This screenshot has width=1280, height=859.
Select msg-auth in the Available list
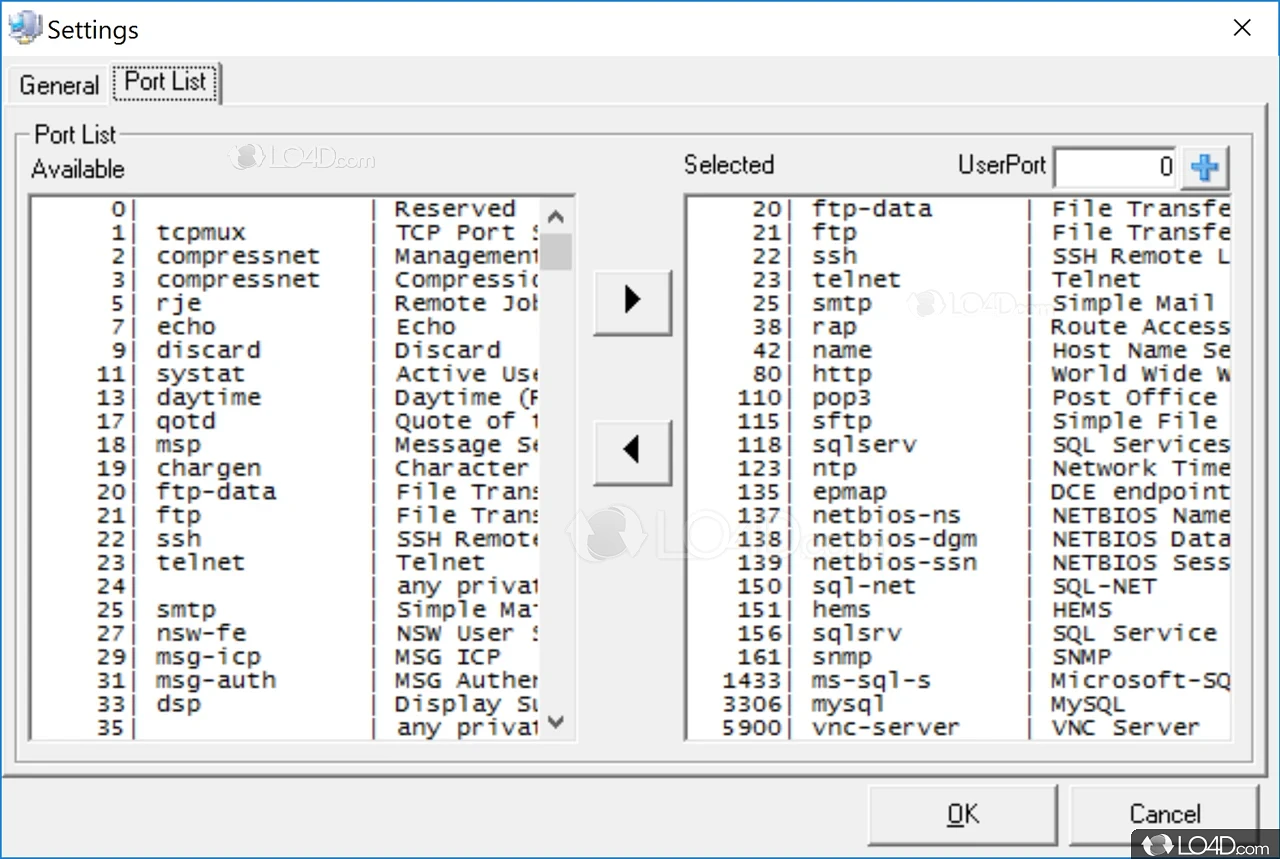[286, 681]
